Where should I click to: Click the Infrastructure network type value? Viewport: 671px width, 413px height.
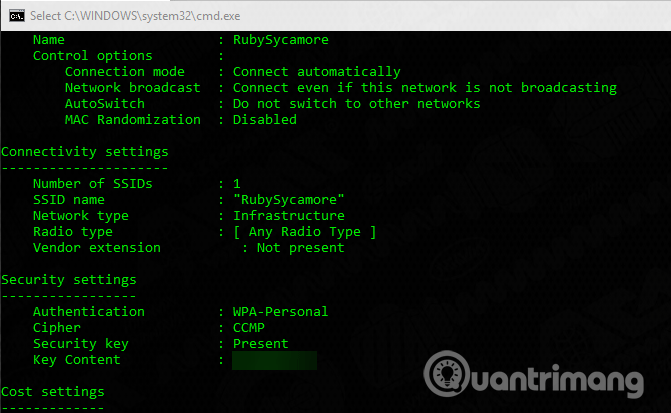(x=288, y=216)
